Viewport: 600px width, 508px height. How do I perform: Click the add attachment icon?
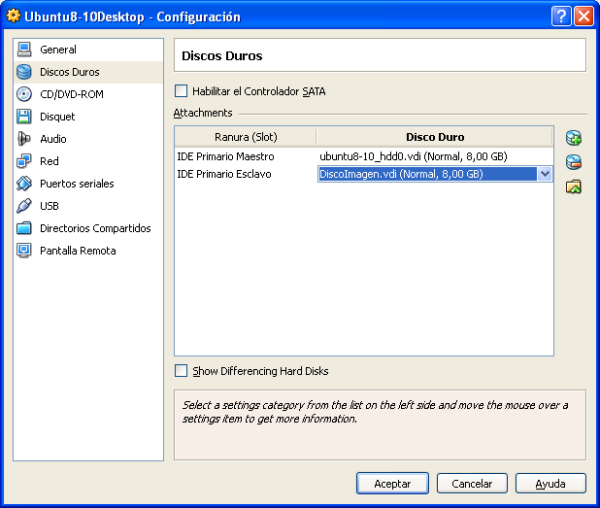(x=573, y=138)
